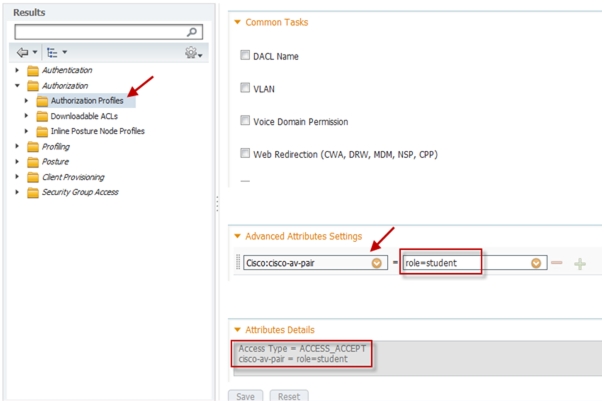Select Downloadable ACLs in the tree

[84, 116]
